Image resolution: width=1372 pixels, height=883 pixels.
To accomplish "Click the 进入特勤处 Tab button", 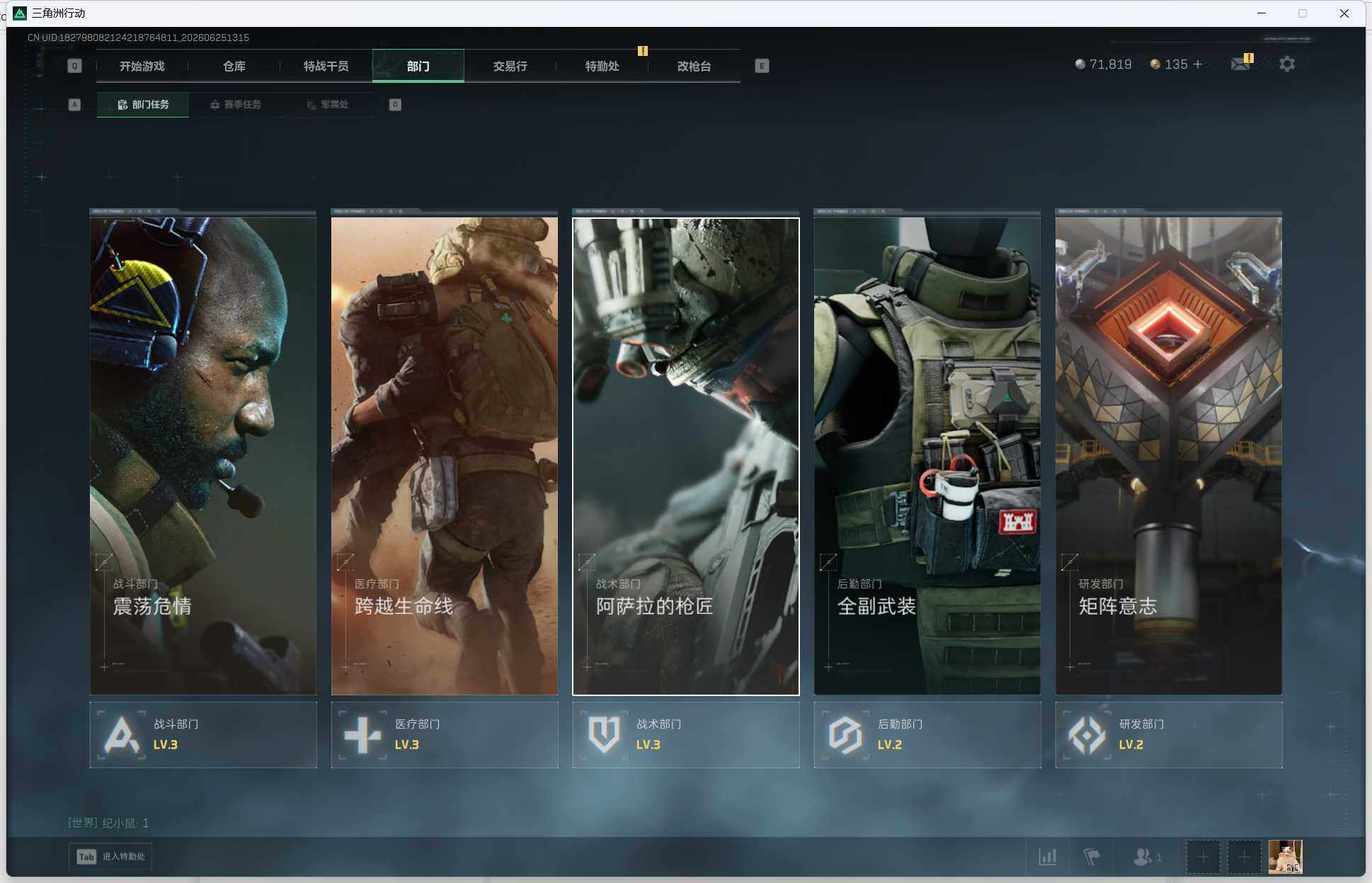I will [110, 857].
